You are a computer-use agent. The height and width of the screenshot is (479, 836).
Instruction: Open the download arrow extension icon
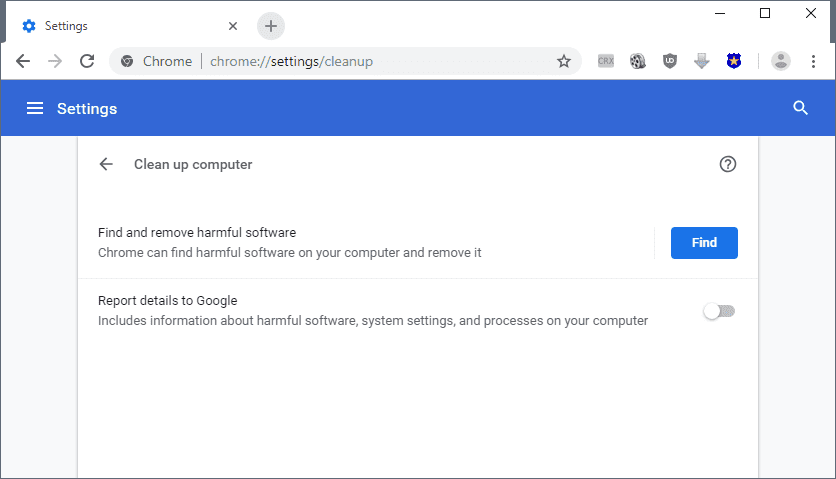pyautogui.click(x=702, y=61)
